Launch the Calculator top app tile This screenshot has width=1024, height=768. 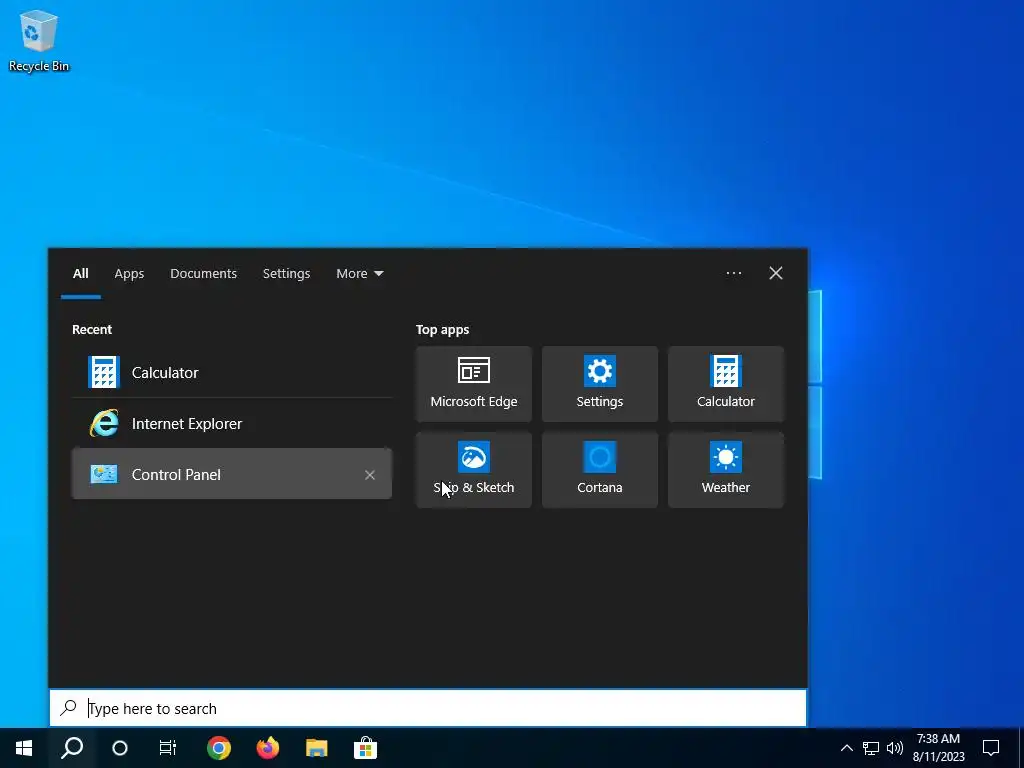click(x=726, y=384)
